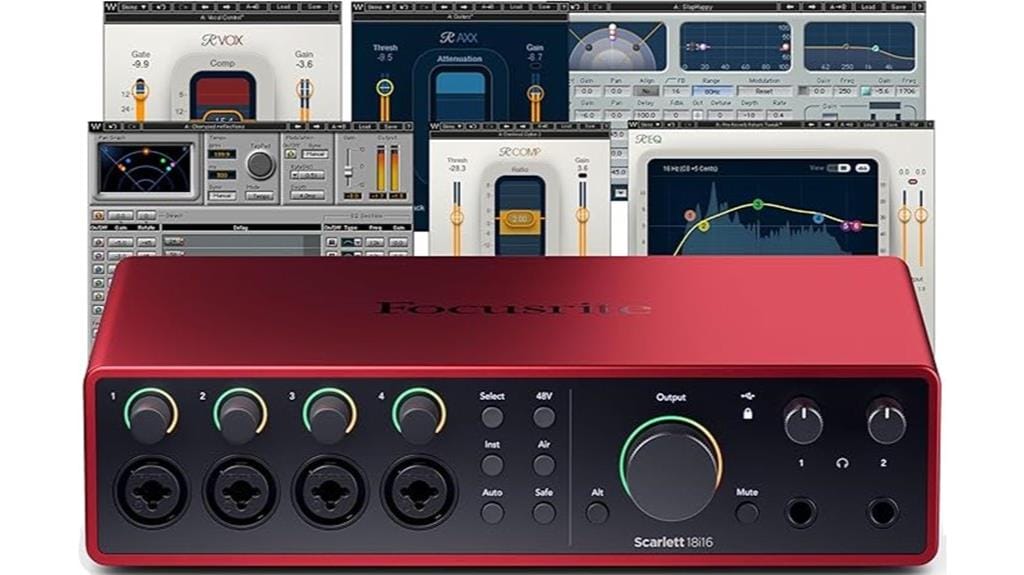This screenshot has width=1024, height=575.
Task: Click the RAxx Thresh slider handle
Action: (385, 87)
